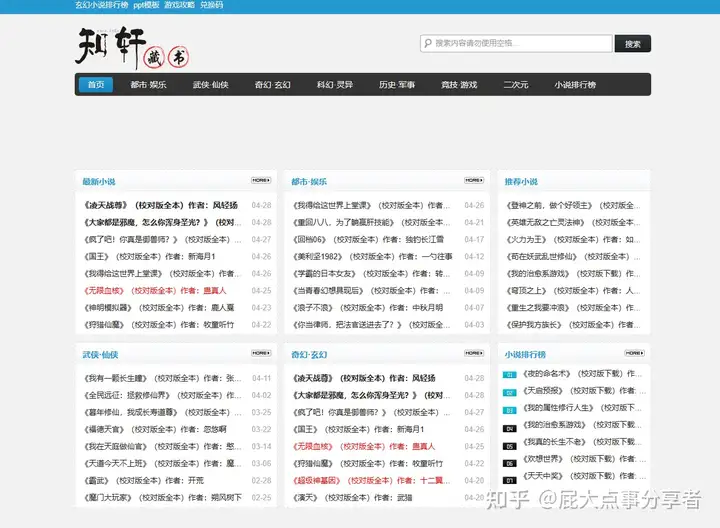720x528 pixels.
Task: Open 《凌天战尊》 in the 最新小说 list
Action: tap(161, 205)
